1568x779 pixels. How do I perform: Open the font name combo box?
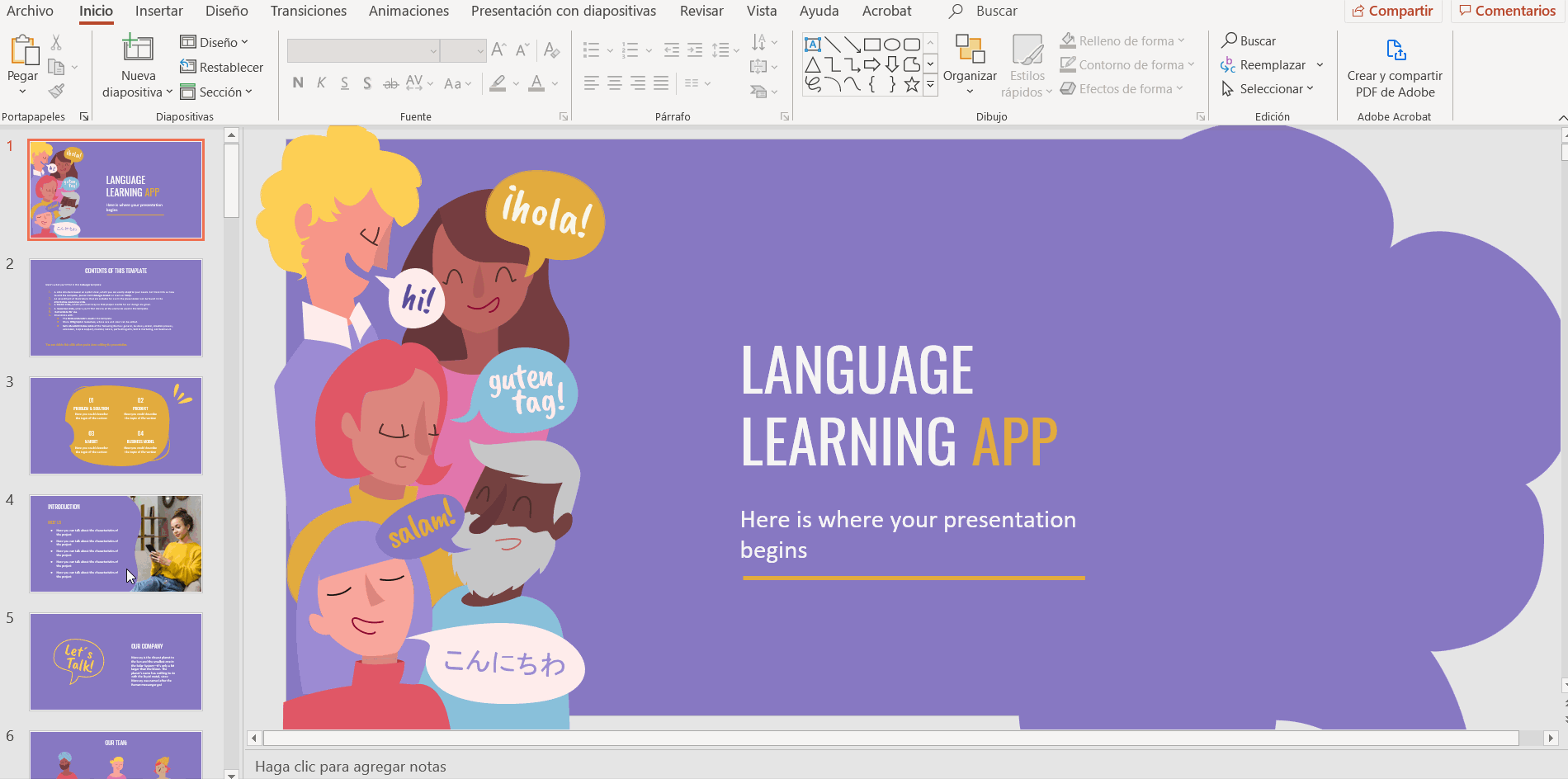363,50
